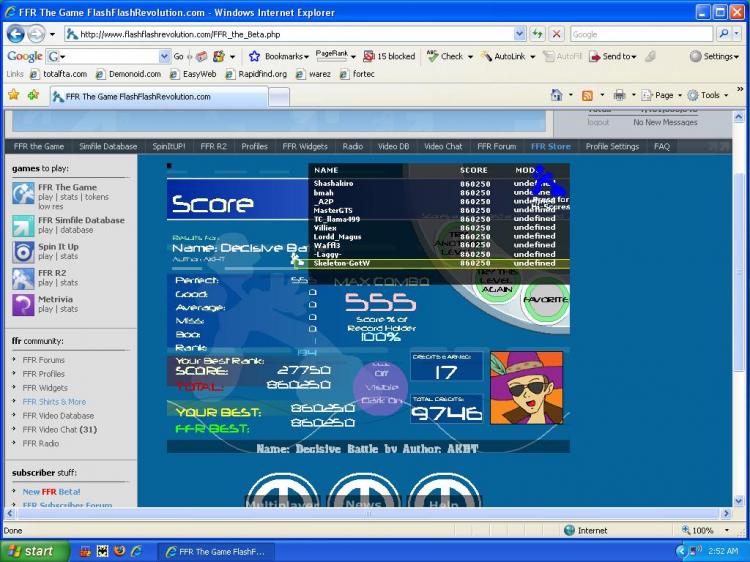Click the red Stop loading button

[x=556, y=34]
